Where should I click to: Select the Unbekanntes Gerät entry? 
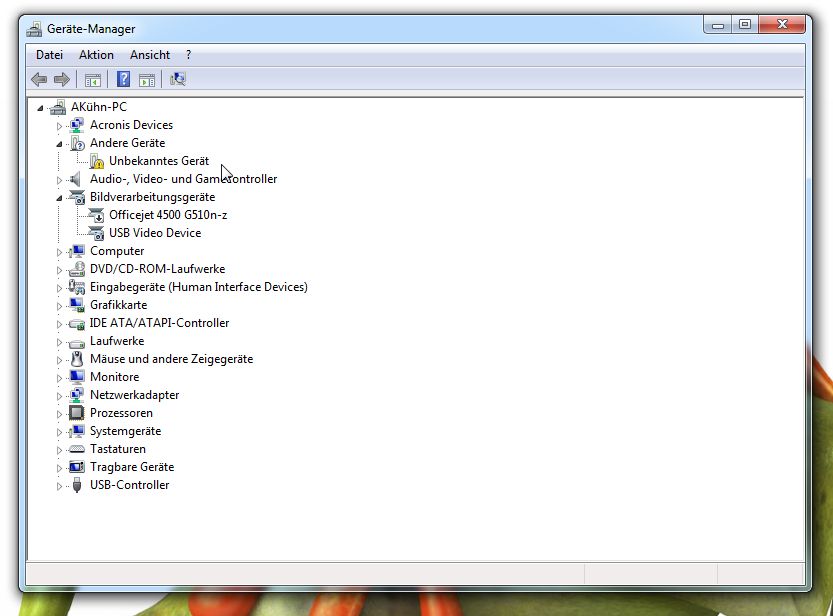pos(159,161)
